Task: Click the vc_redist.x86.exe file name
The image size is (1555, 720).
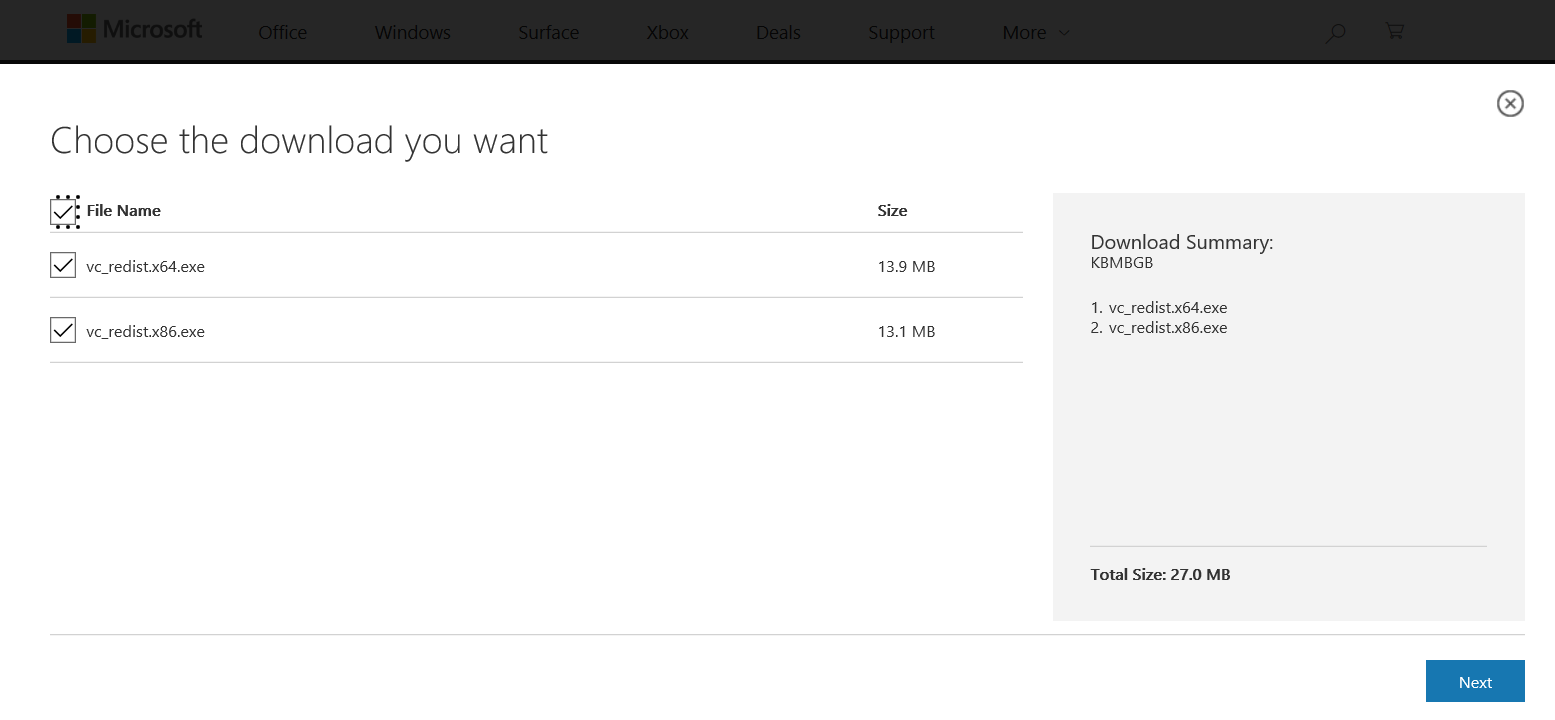Action: point(146,332)
